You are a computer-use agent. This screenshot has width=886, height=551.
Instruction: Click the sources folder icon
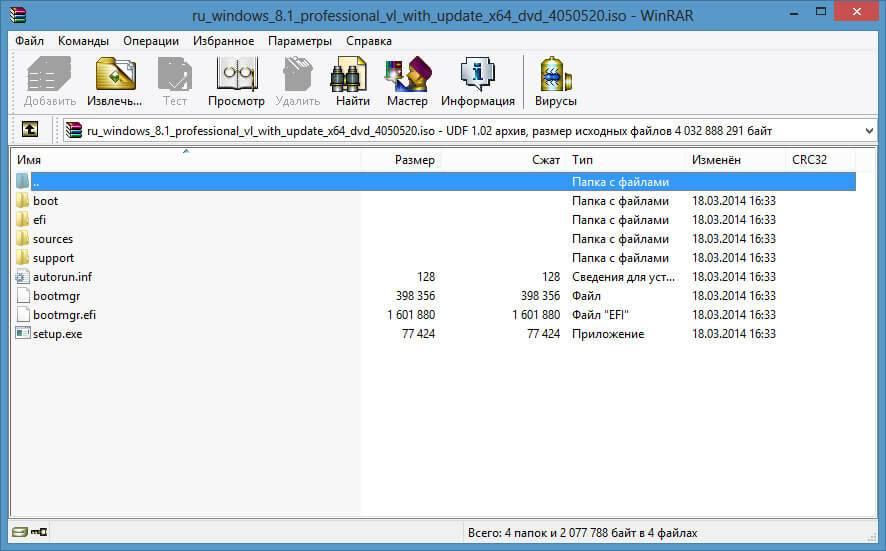click(23, 238)
